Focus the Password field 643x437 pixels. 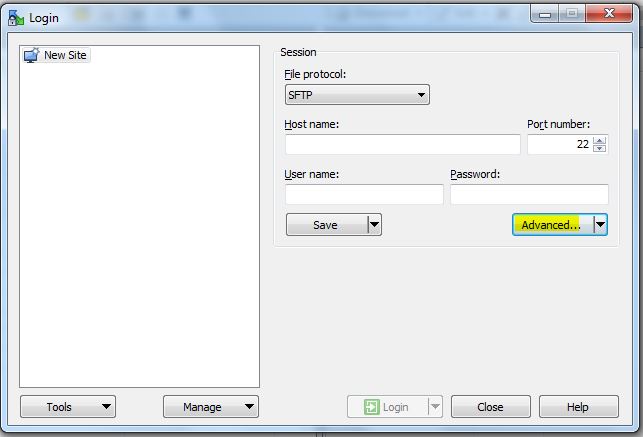529,194
